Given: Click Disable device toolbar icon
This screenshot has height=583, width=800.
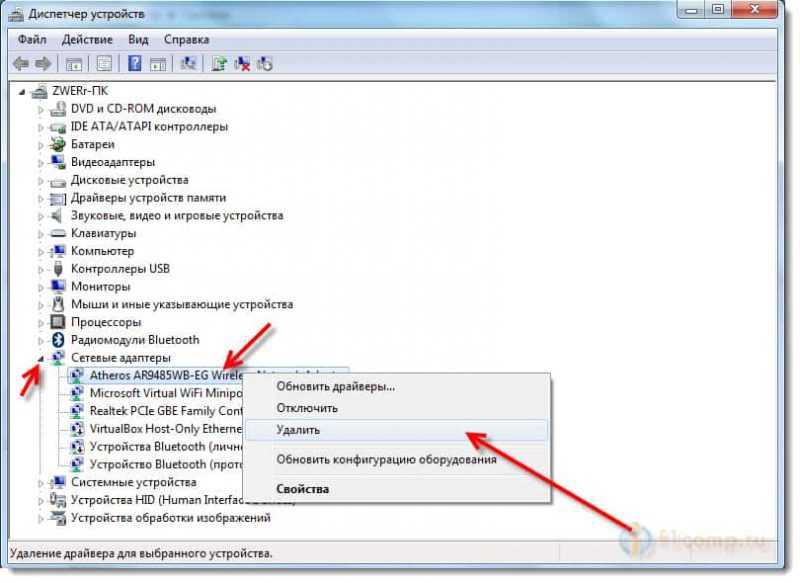Looking at the screenshot, I should click(x=265, y=64).
